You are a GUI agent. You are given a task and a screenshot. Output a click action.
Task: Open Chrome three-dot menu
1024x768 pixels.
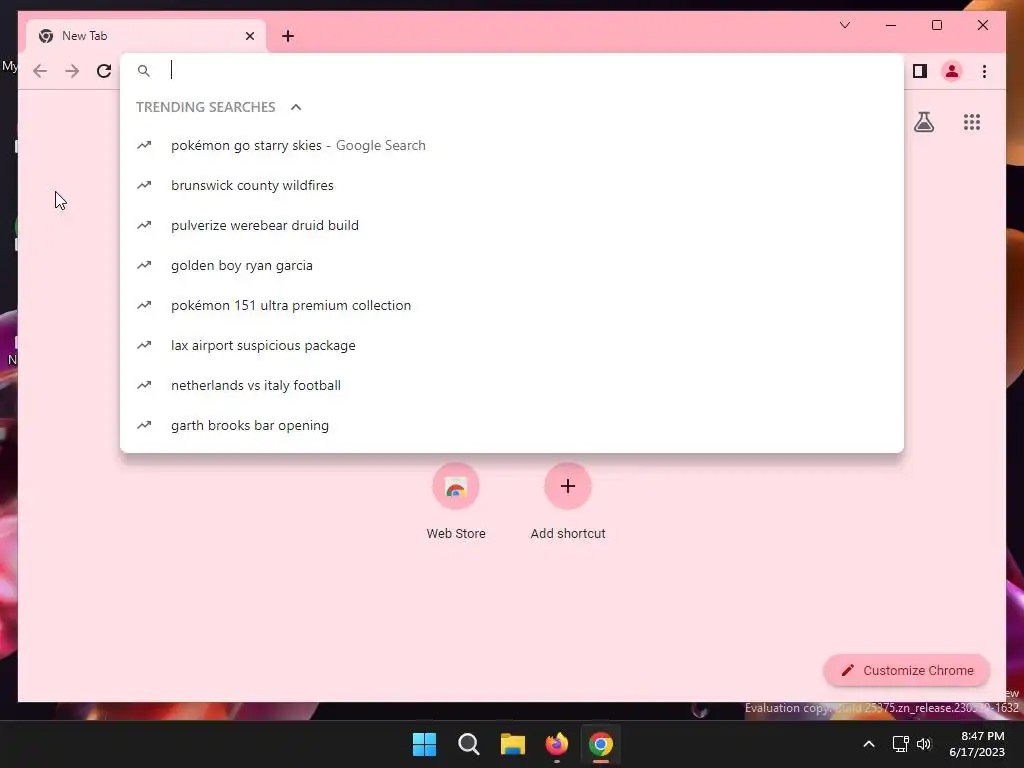(984, 71)
